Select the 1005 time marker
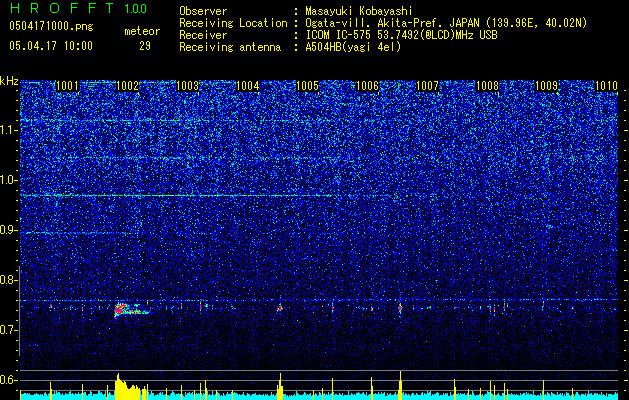Screen dimensions: 629x400 [307, 85]
